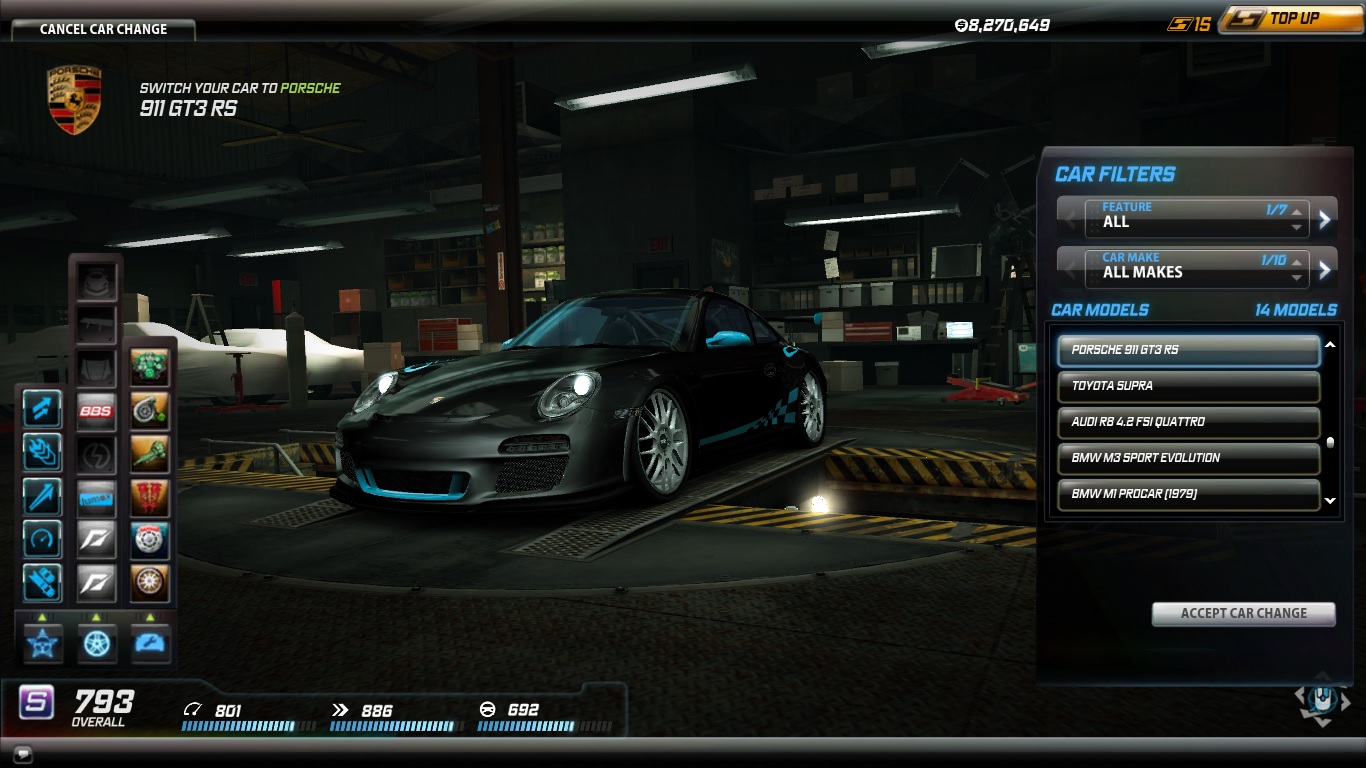Click the chevrons acceleration stat icon
1366x768 pixels.
tap(340, 710)
